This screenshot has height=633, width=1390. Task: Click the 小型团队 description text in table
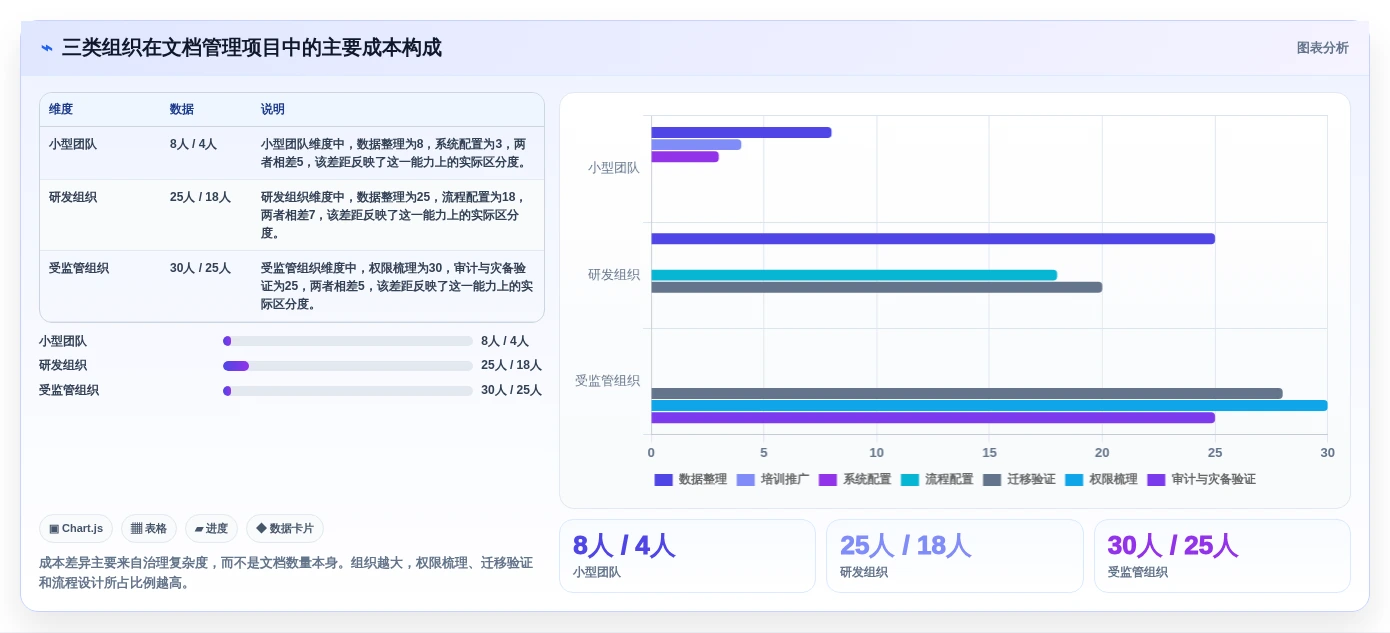(394, 153)
